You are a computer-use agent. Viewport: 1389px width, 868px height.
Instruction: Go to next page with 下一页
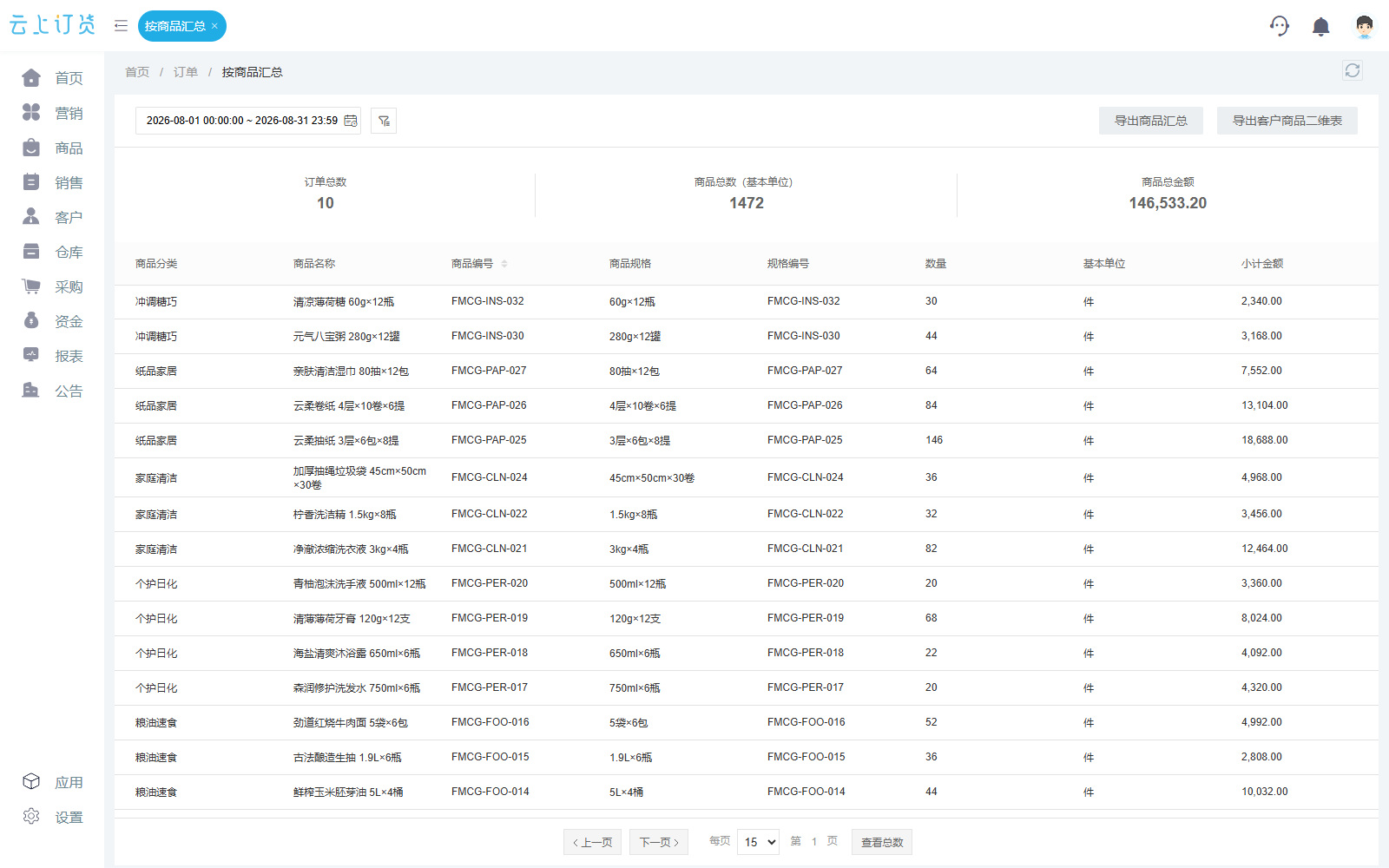click(x=659, y=842)
